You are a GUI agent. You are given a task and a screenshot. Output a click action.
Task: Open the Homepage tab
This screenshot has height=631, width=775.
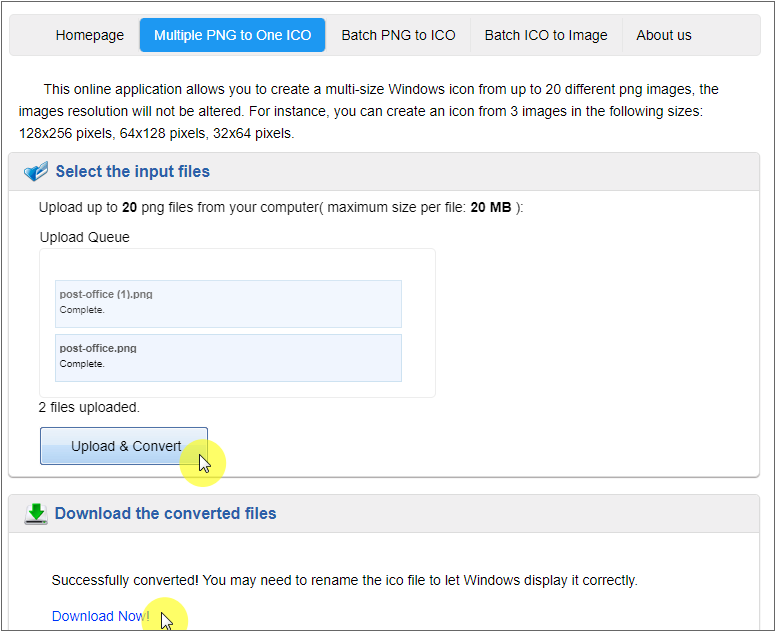point(90,35)
